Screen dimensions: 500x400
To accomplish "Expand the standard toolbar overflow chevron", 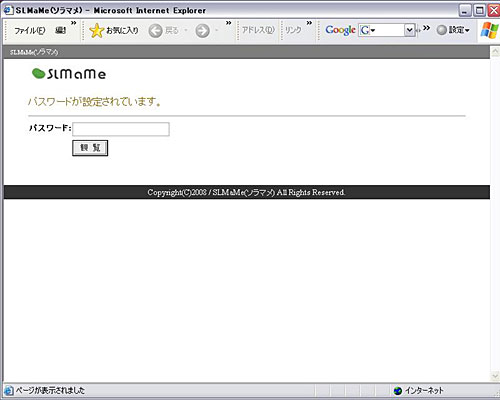I will tap(228, 23).
